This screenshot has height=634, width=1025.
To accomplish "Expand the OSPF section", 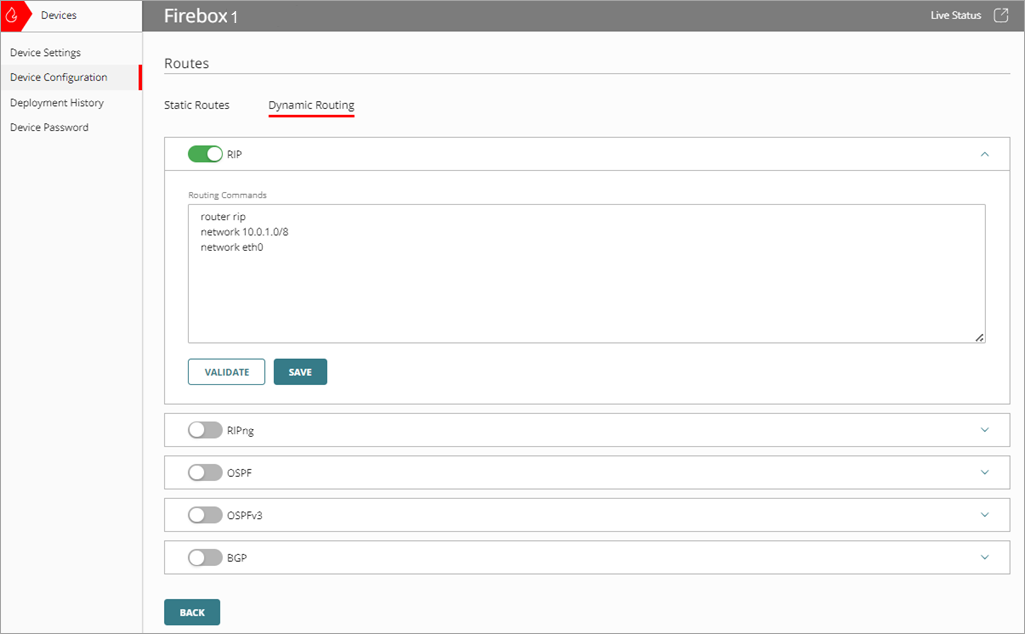I will pyautogui.click(x=984, y=472).
